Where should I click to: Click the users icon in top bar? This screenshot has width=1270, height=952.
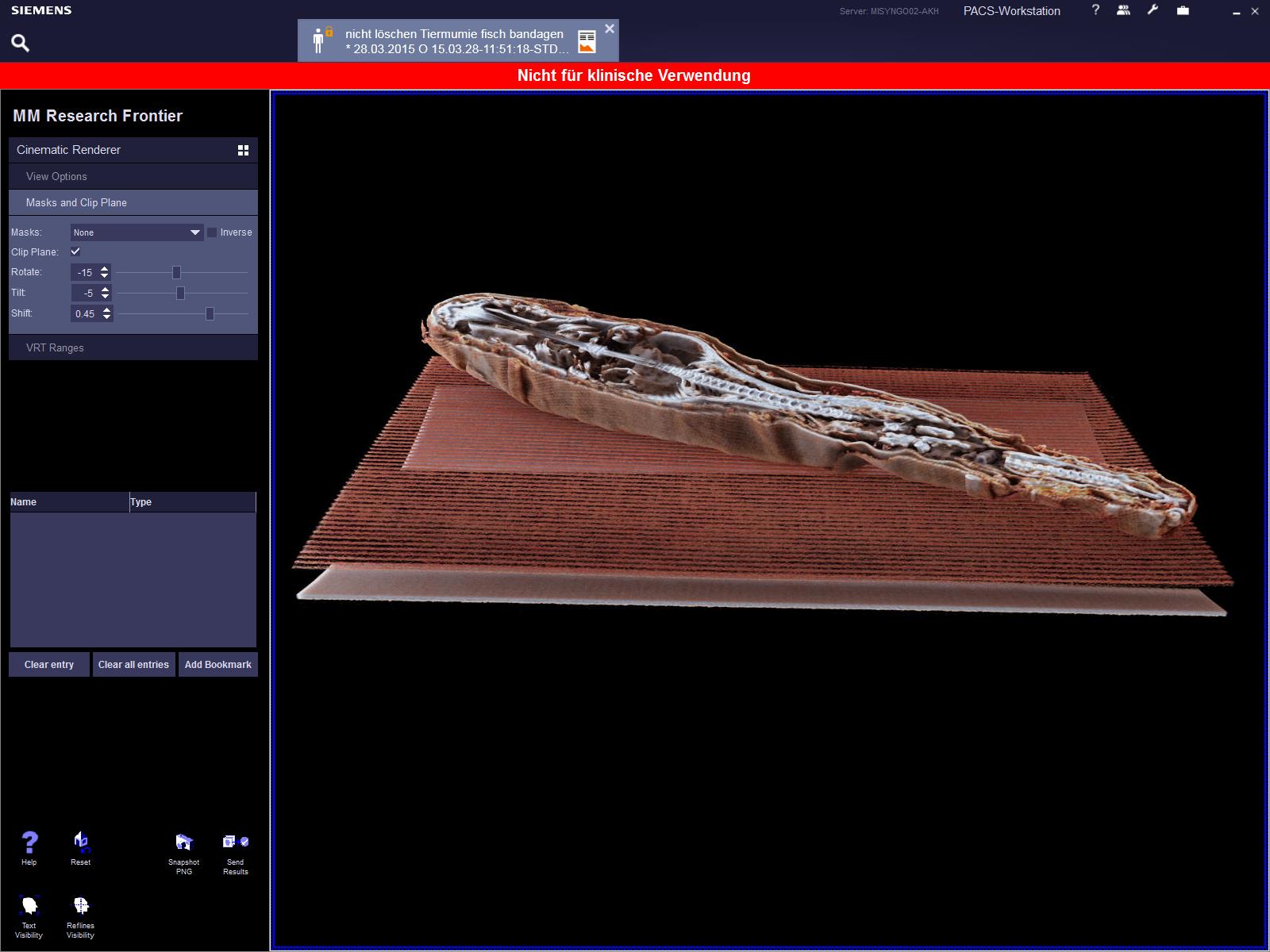(1123, 10)
